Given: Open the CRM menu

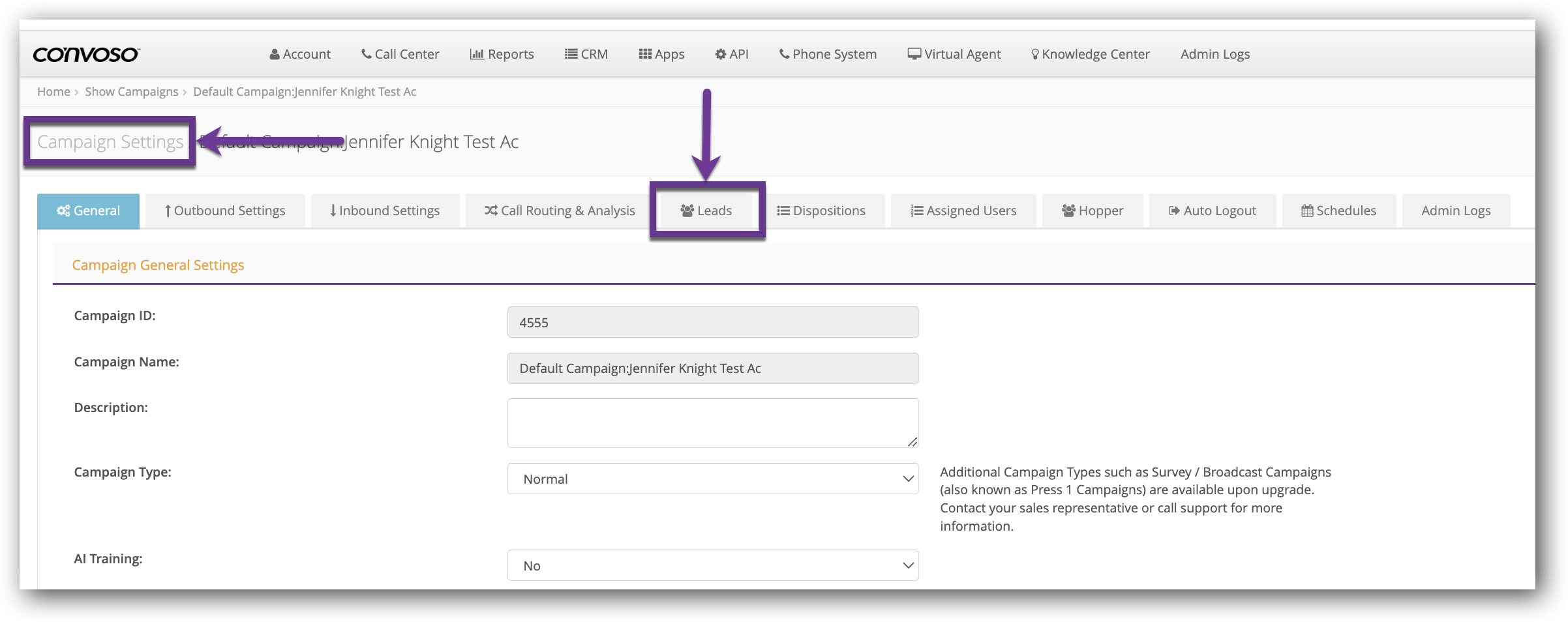Looking at the screenshot, I should tap(586, 54).
